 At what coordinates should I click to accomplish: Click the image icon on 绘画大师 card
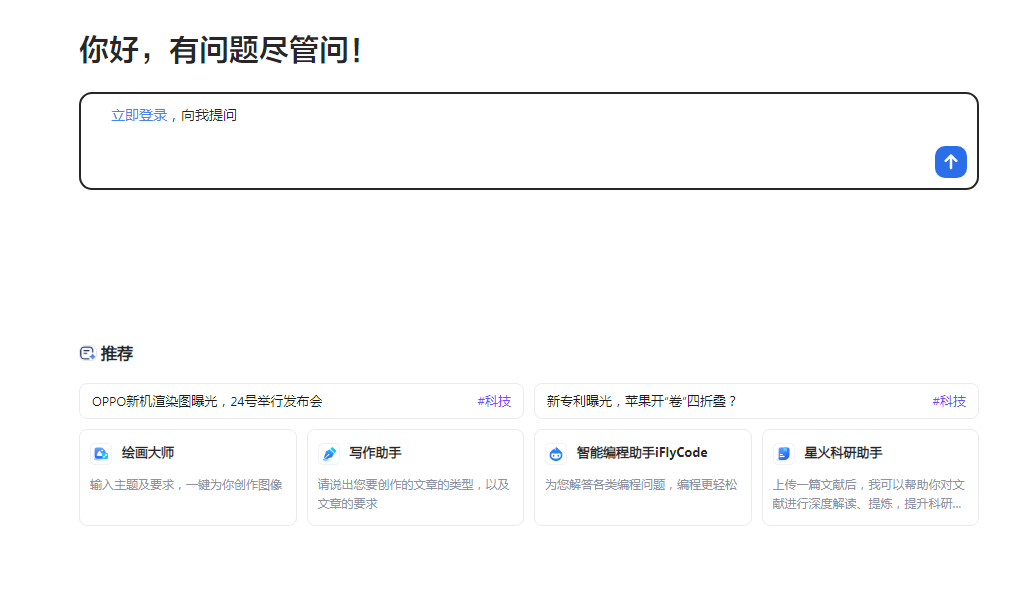click(100, 452)
